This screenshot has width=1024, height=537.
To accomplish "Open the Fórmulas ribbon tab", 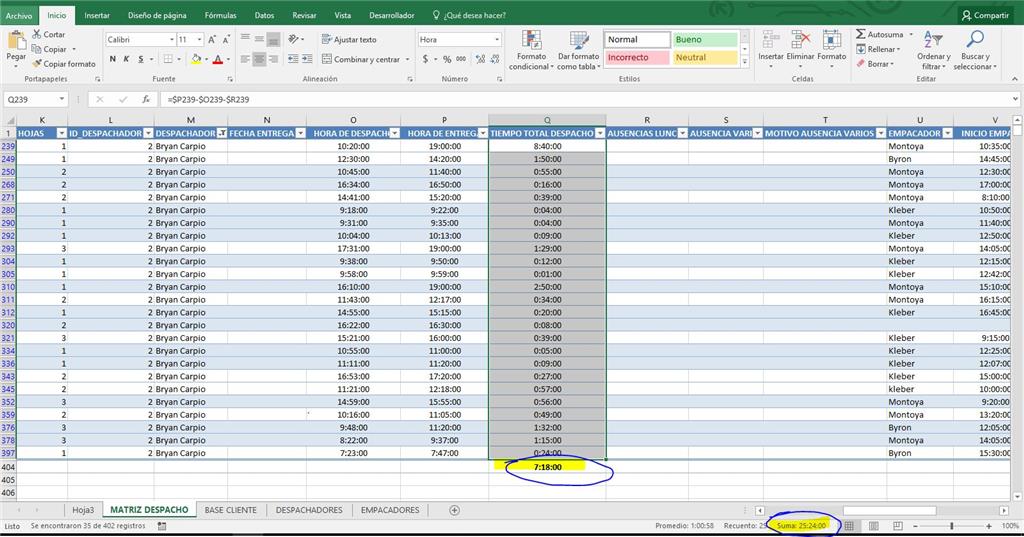I will click(x=220, y=15).
